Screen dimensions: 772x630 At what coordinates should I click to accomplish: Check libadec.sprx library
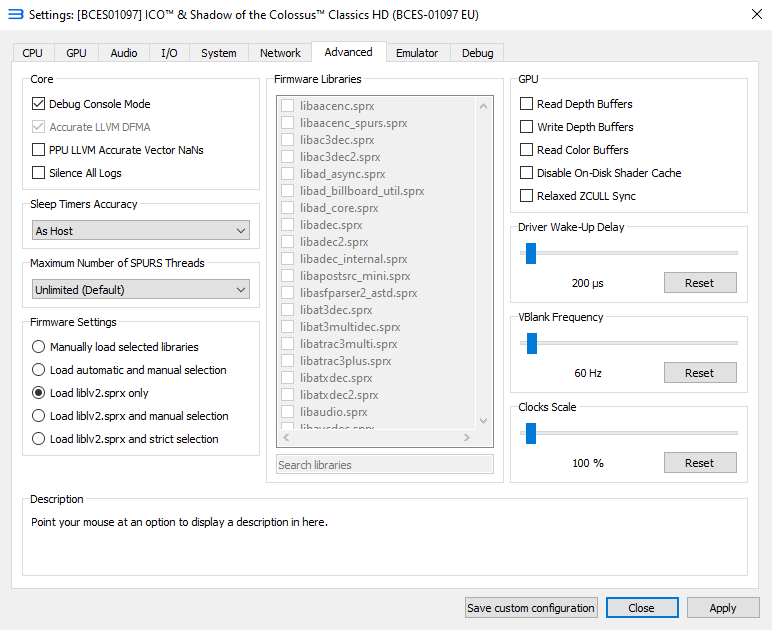coord(288,224)
